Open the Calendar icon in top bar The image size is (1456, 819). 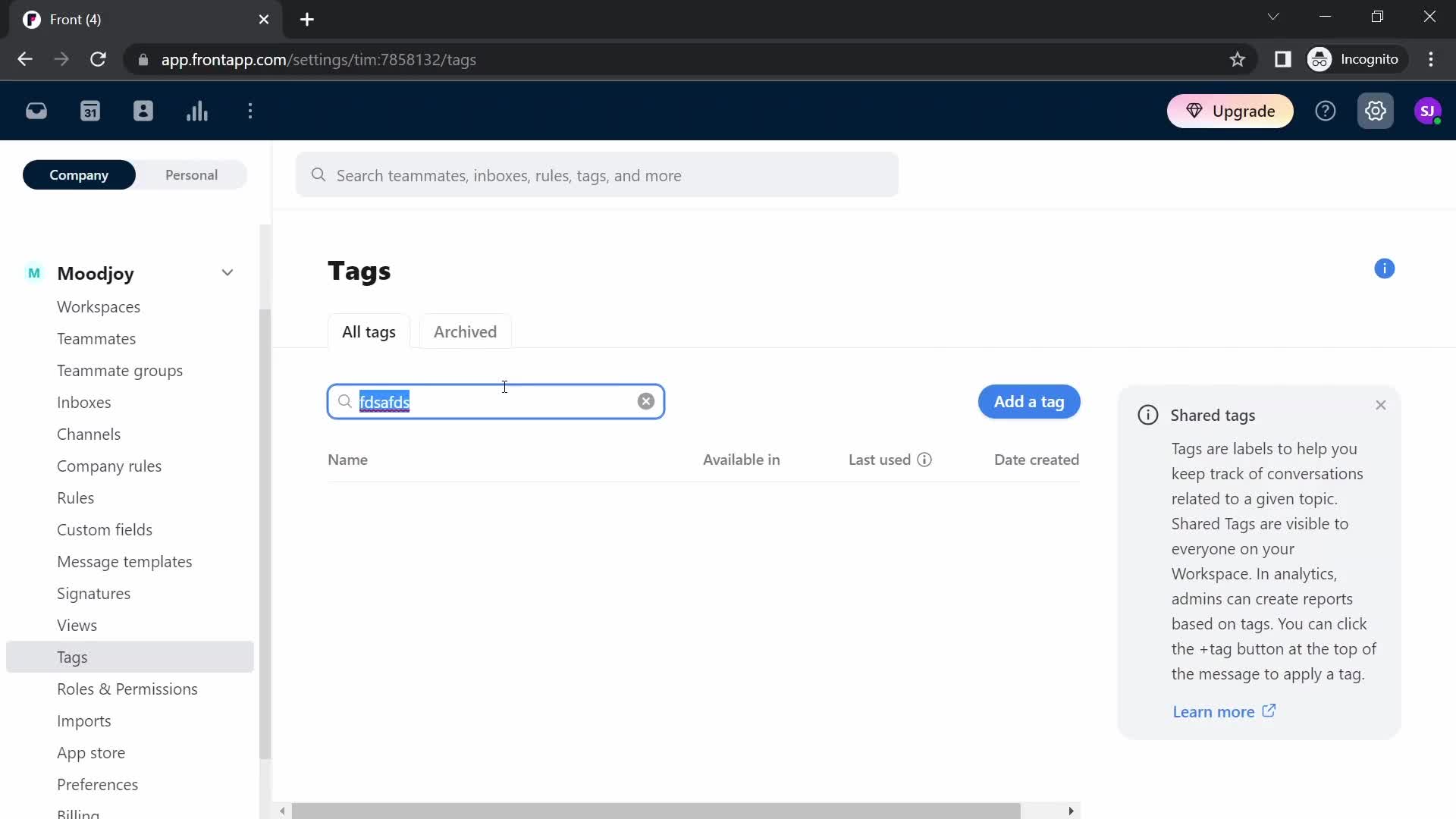pos(90,111)
